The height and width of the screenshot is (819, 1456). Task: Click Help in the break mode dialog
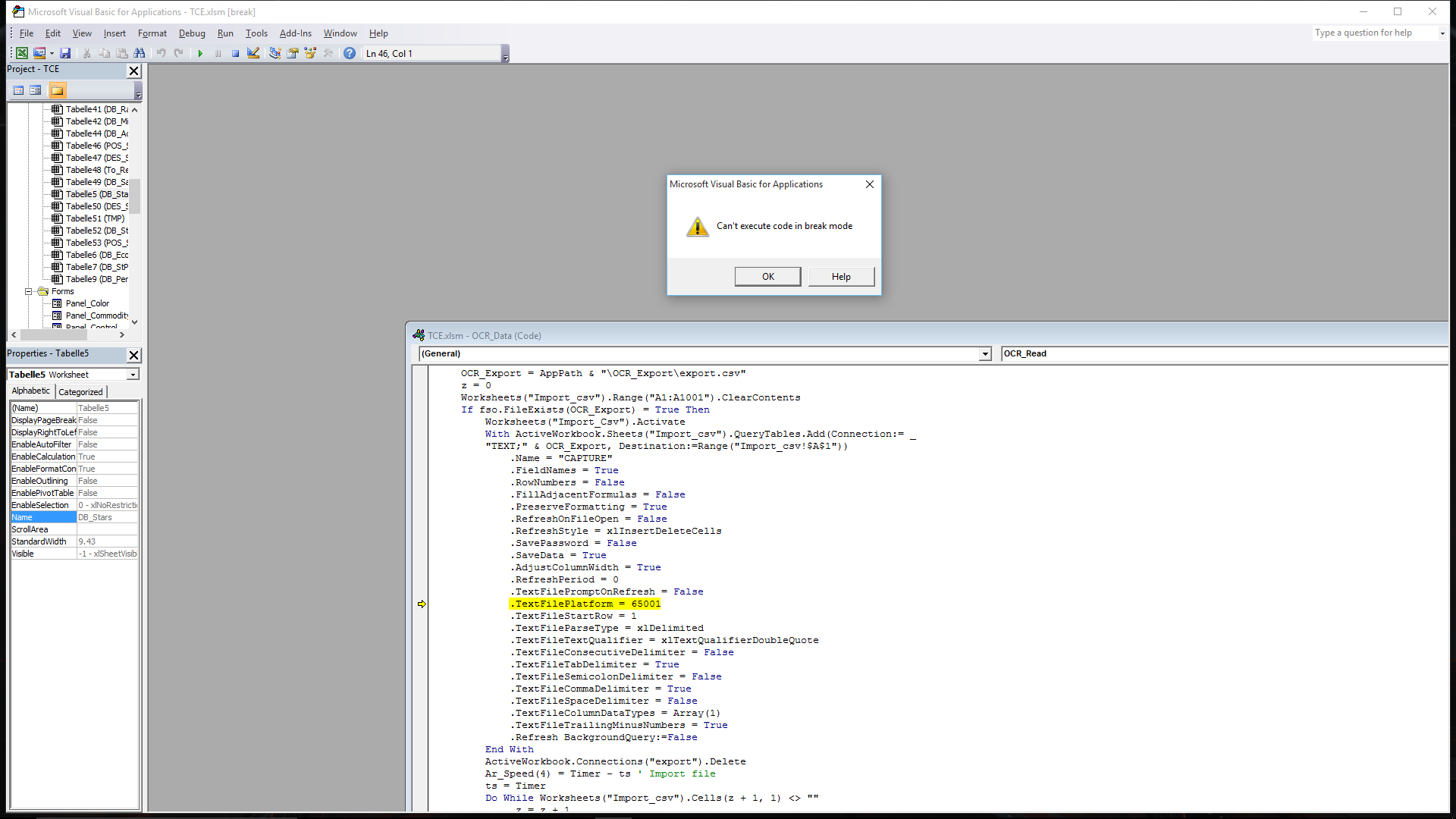tap(841, 277)
